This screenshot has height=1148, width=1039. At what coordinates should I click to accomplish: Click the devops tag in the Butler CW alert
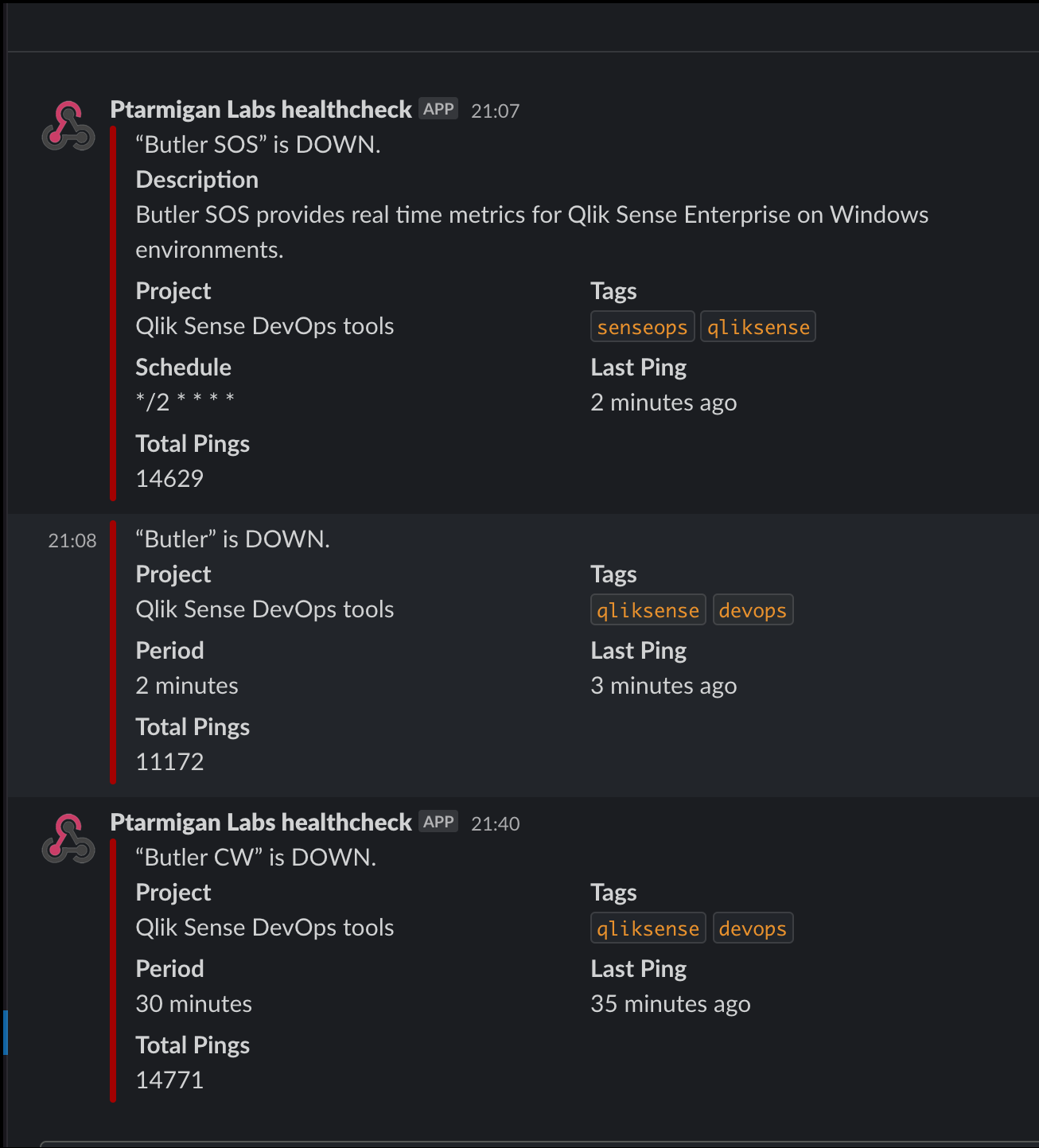click(x=753, y=928)
